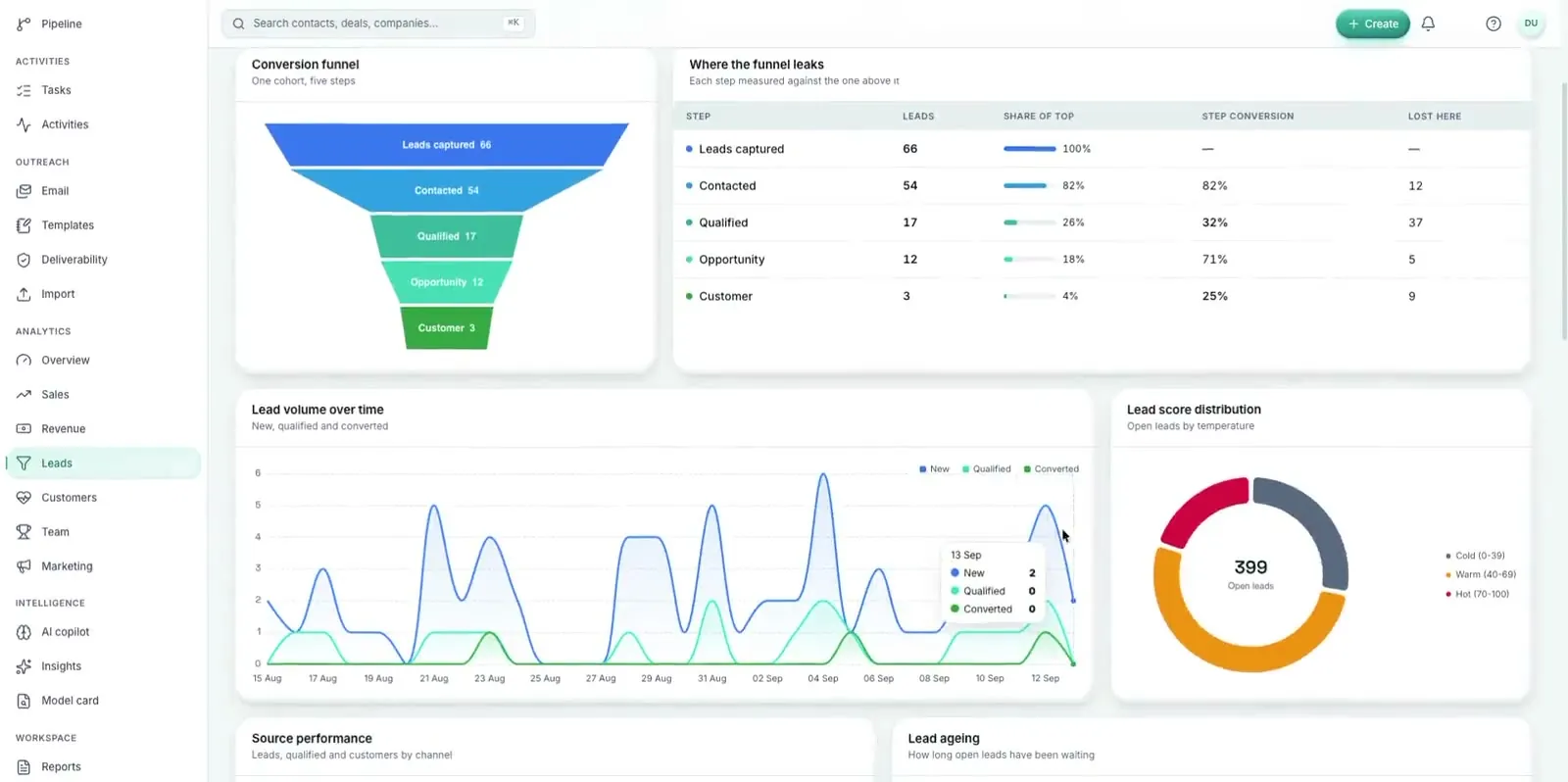Image resolution: width=1568 pixels, height=782 pixels.
Task: Click the Import upload icon
Action: 24,294
